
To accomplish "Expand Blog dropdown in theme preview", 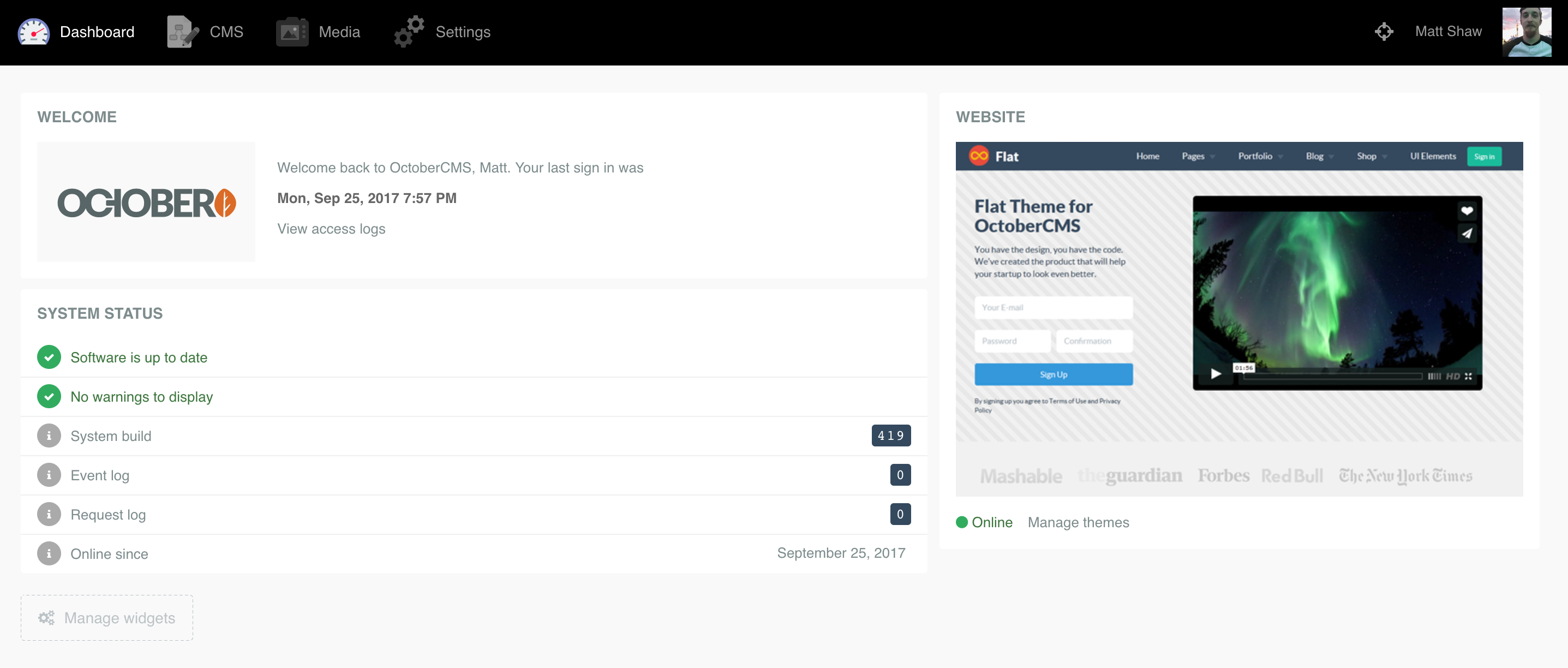I will (1319, 156).
